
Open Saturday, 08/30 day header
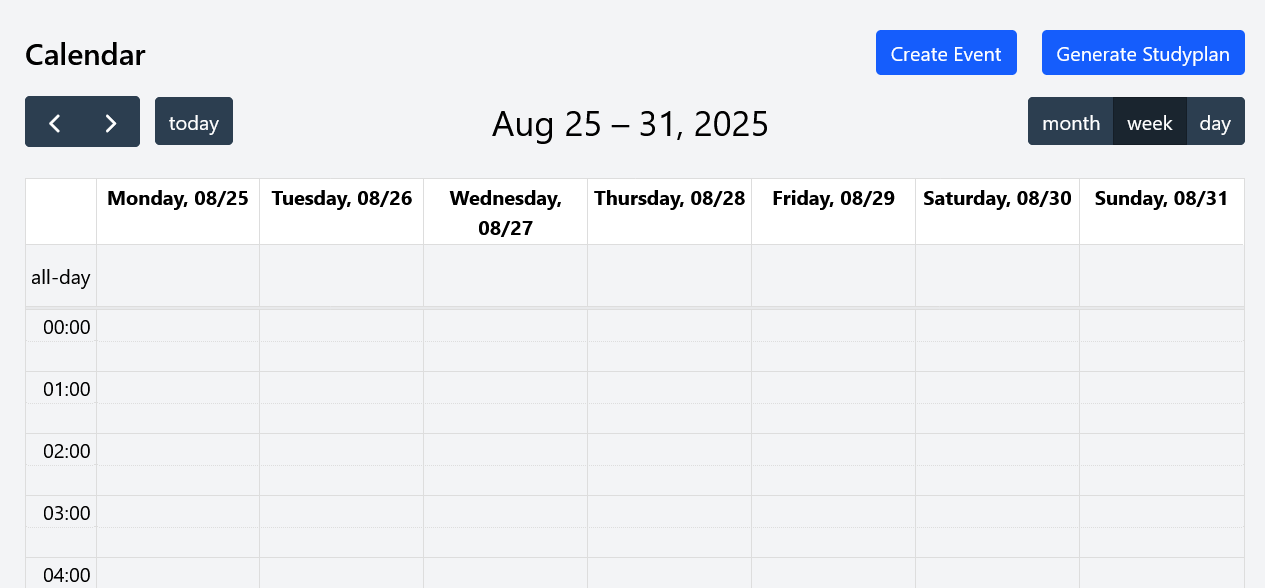(997, 198)
